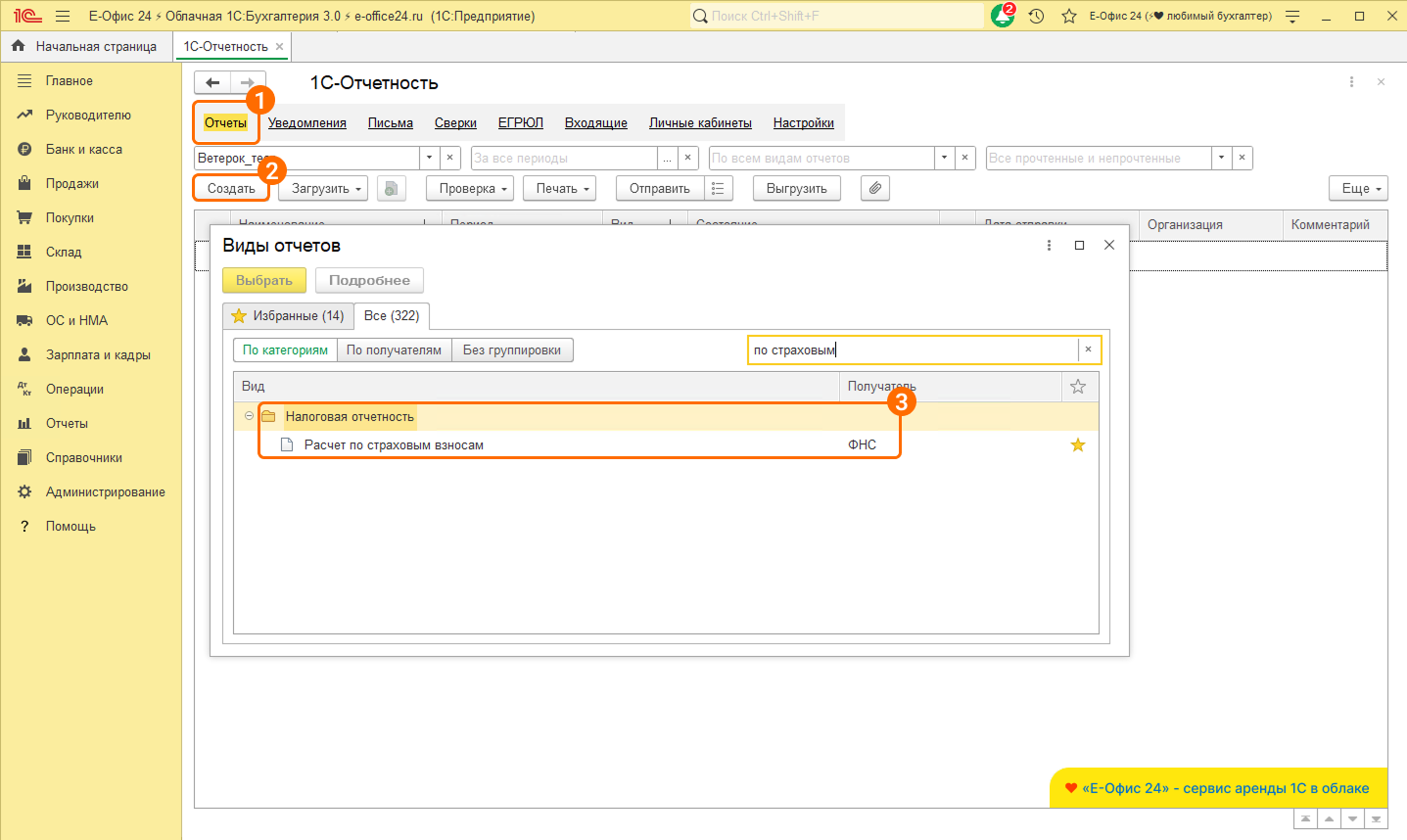
Task: Click the Подробнее button
Action: (x=369, y=280)
